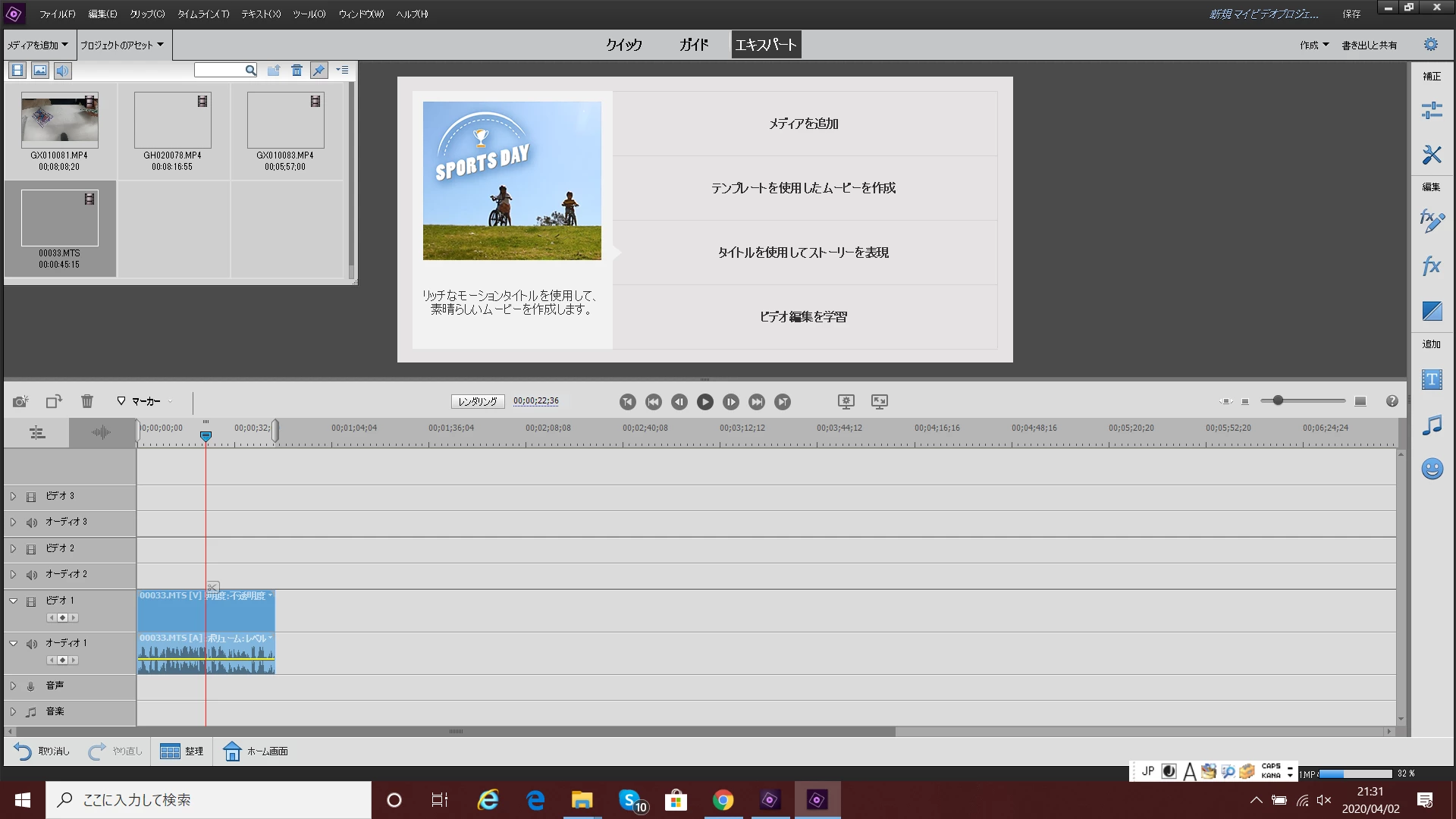The width and height of the screenshot is (1456, 819).
Task: Click the timeline zoom slider handle
Action: pyautogui.click(x=1278, y=400)
